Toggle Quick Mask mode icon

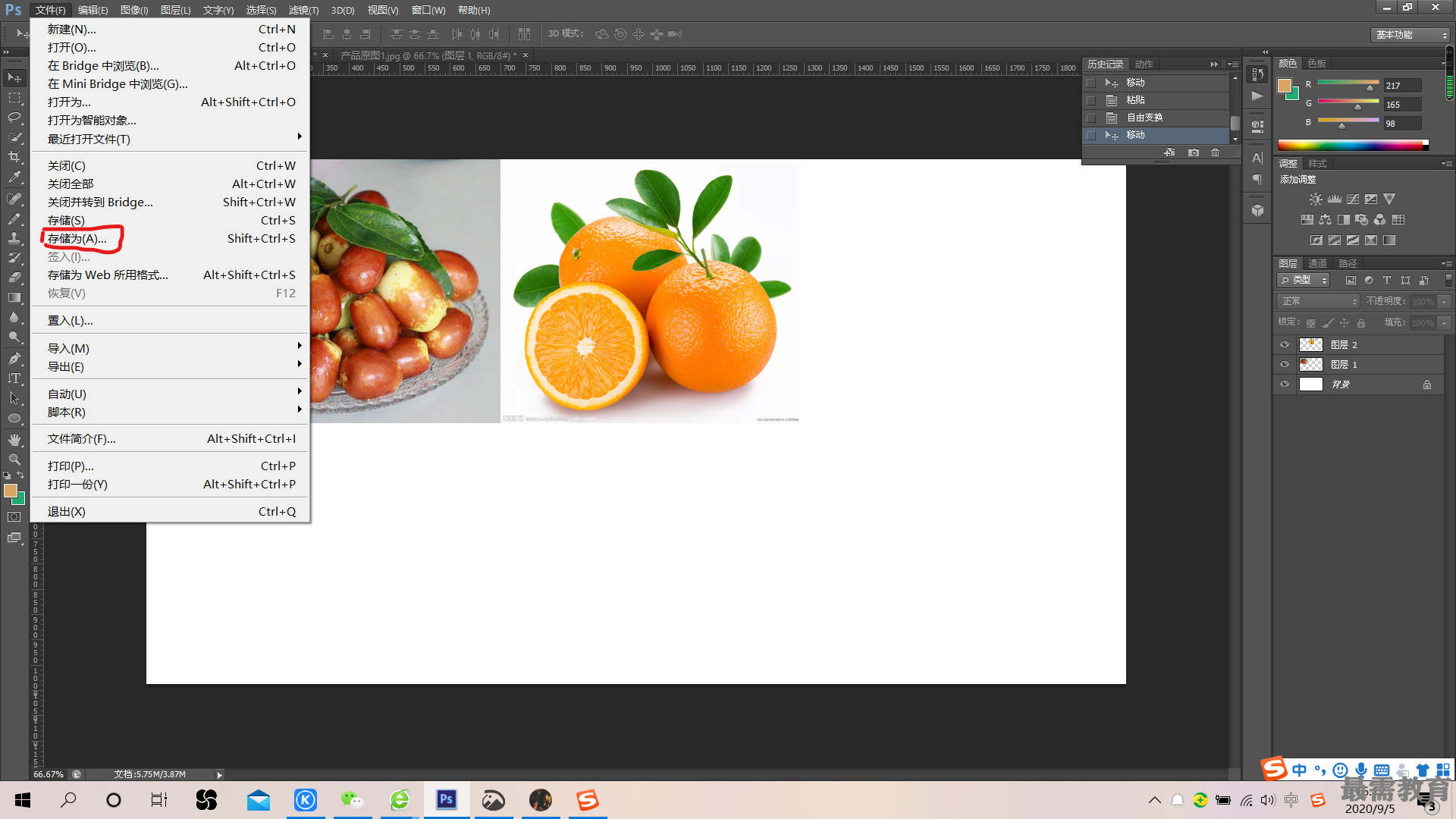(14, 517)
